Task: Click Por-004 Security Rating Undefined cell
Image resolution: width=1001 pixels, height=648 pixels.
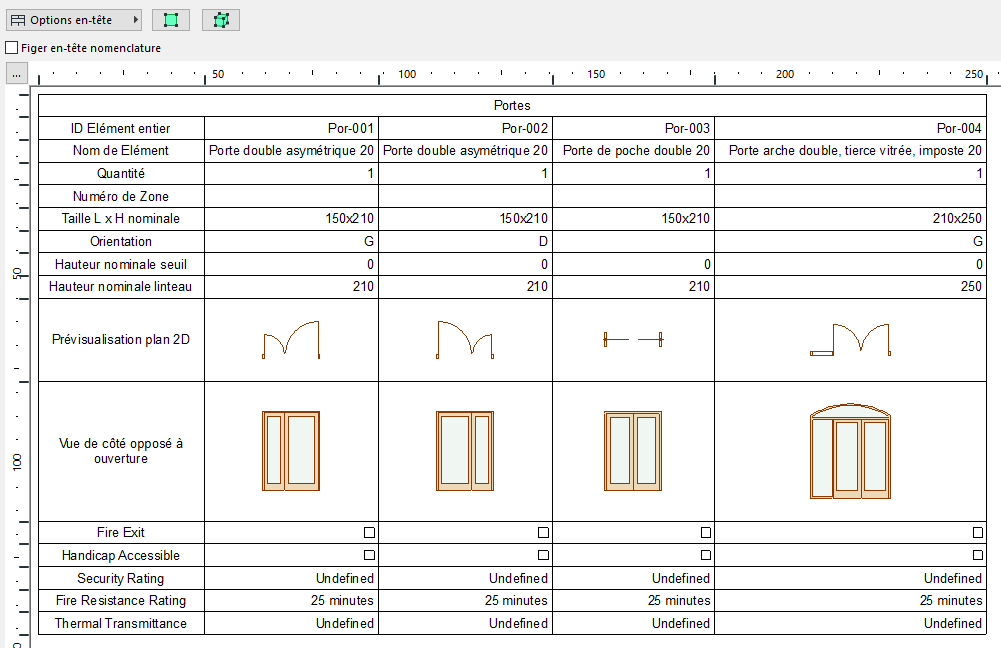Action: (850, 578)
